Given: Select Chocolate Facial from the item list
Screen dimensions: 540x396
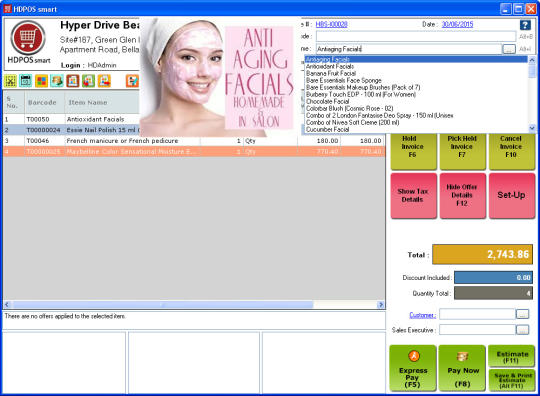Looking at the screenshot, I should [416, 102].
